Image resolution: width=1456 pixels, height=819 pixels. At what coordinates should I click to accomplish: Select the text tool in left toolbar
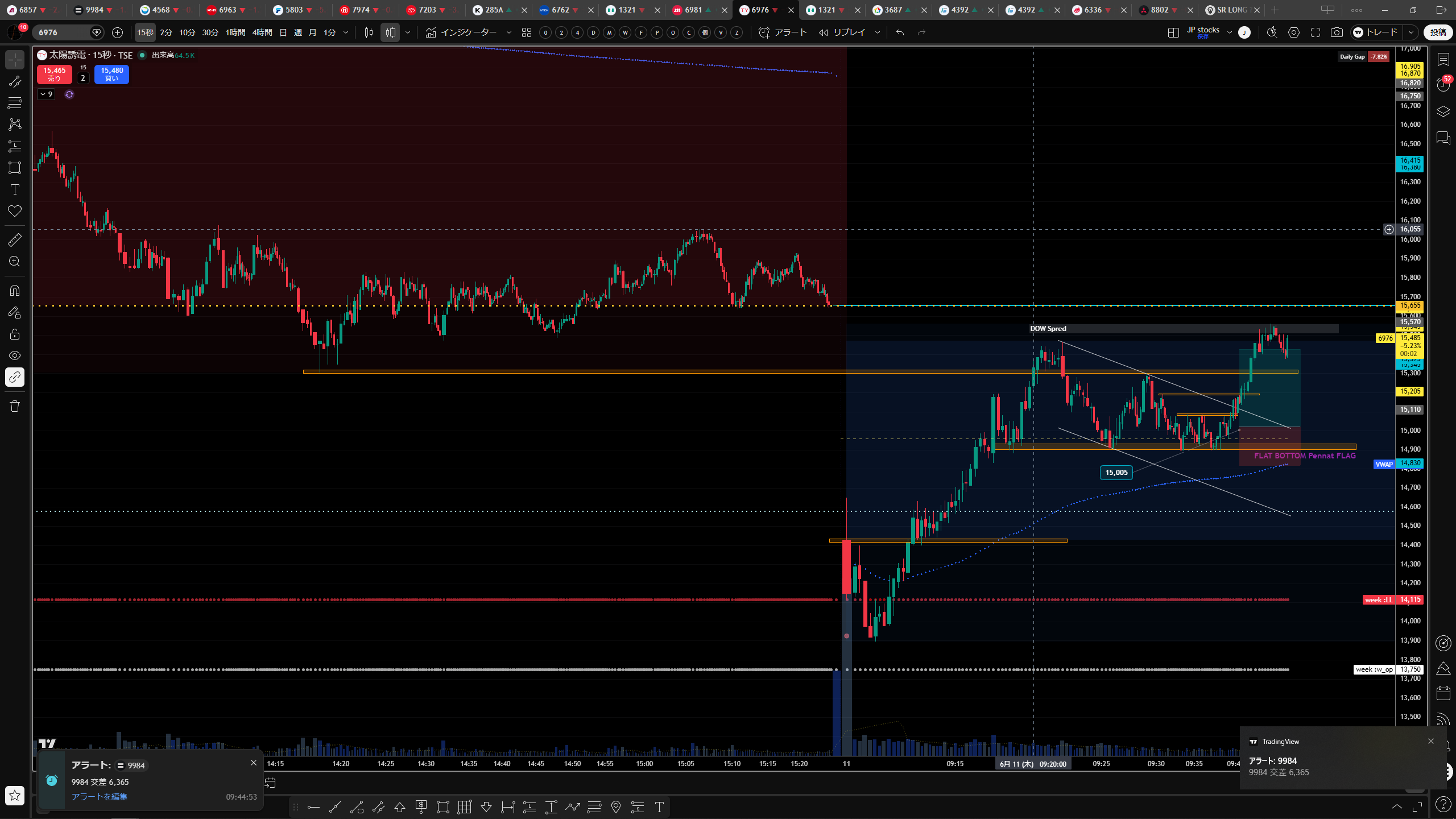click(15, 189)
